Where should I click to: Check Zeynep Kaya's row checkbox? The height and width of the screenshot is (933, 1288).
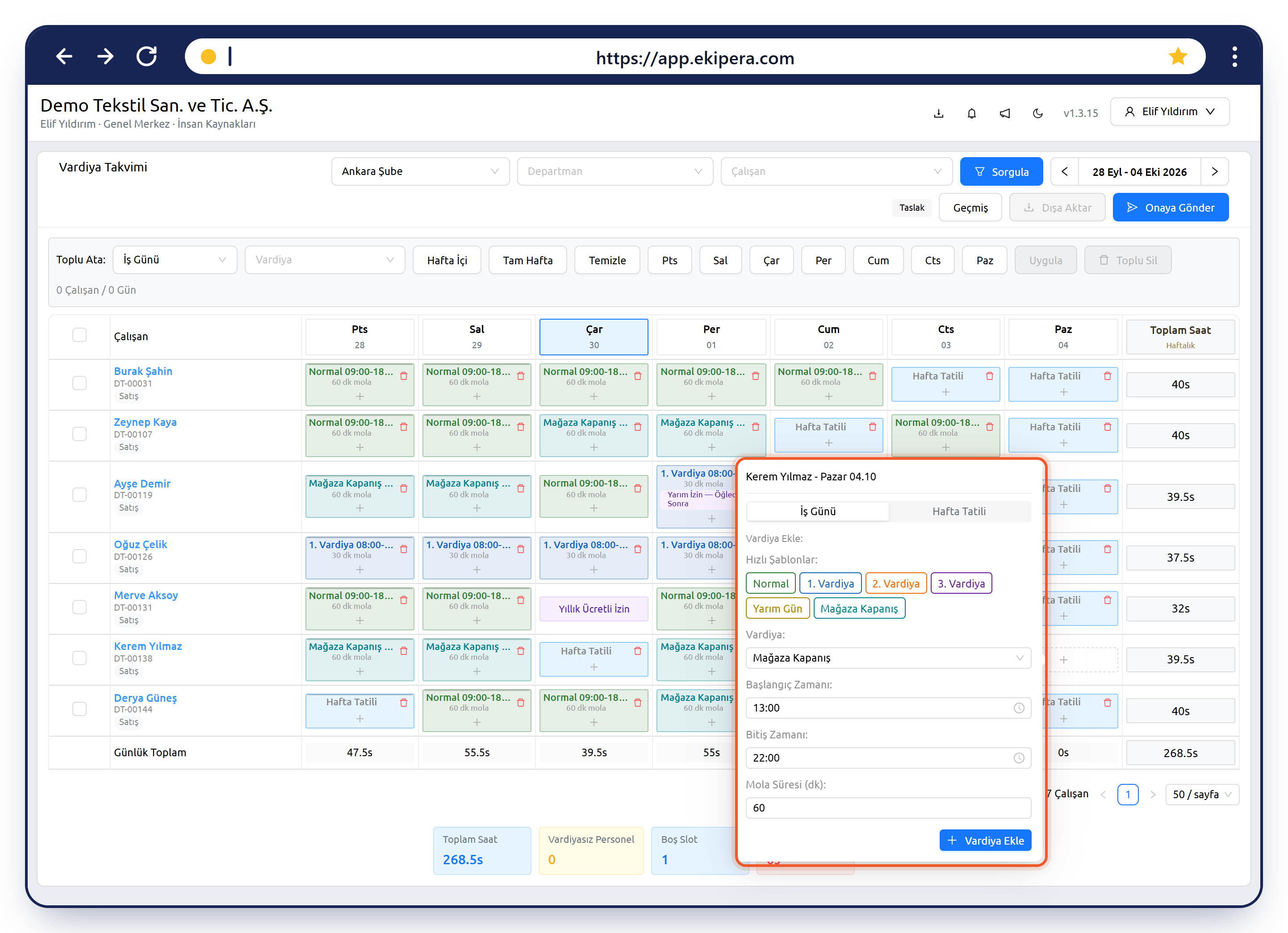tap(79, 434)
